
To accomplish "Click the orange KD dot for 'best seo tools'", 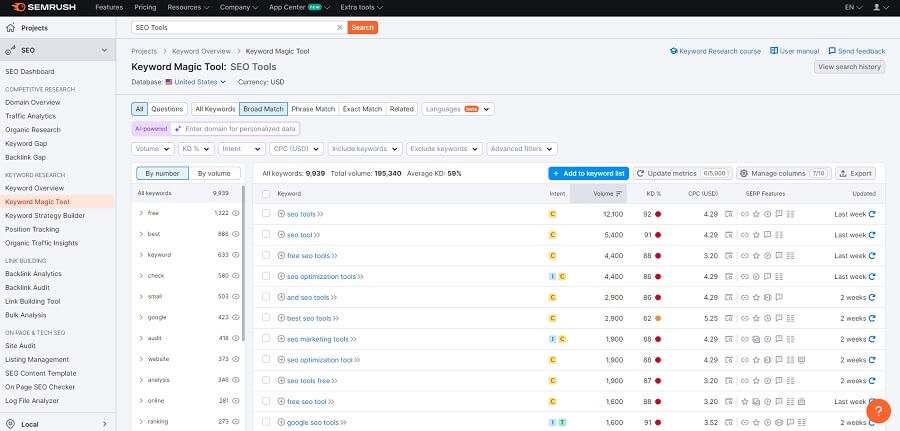I will (x=658, y=318).
